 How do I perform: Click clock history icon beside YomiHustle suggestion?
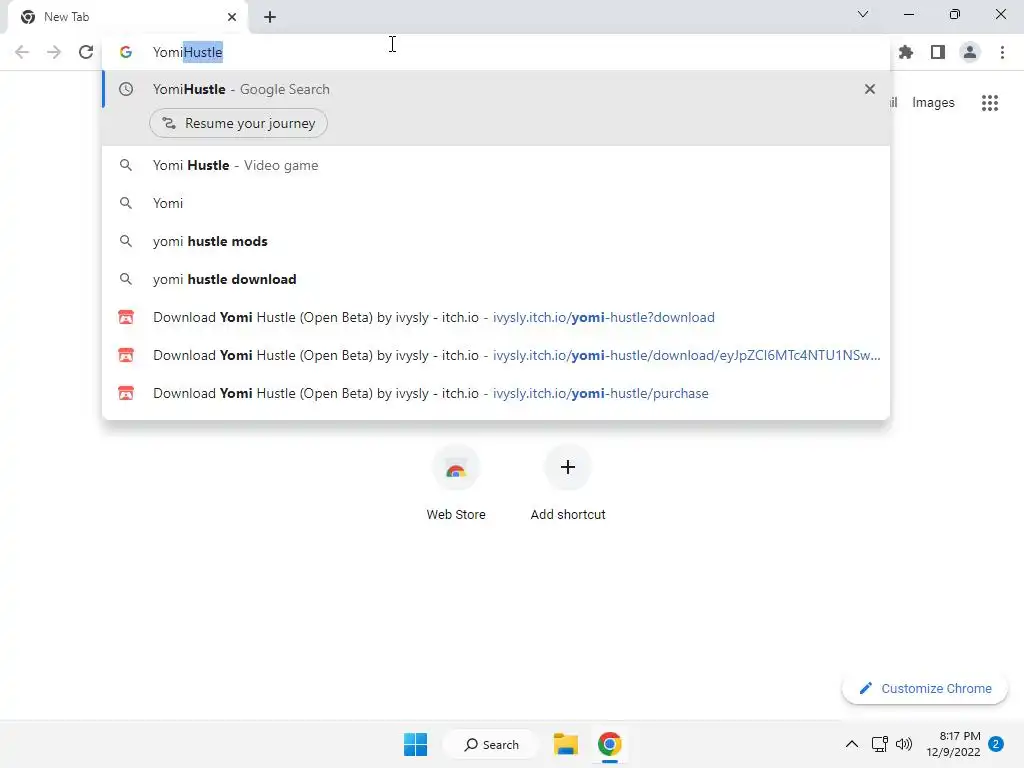[x=126, y=89]
